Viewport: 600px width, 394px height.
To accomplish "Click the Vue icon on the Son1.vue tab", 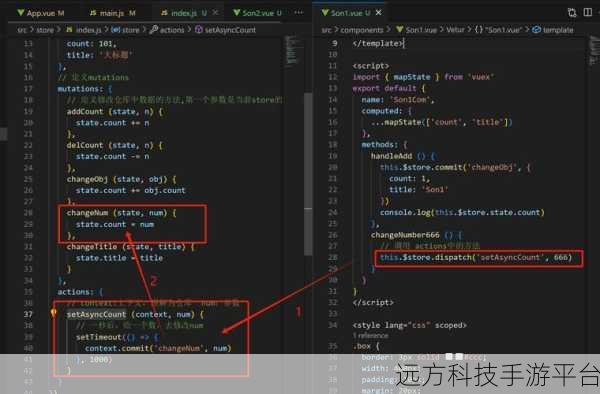I will pos(325,13).
